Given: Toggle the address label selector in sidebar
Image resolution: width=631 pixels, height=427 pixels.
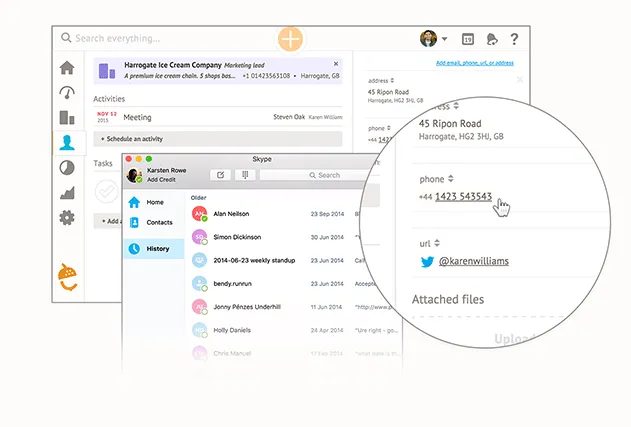Looking at the screenshot, I should click(392, 80).
